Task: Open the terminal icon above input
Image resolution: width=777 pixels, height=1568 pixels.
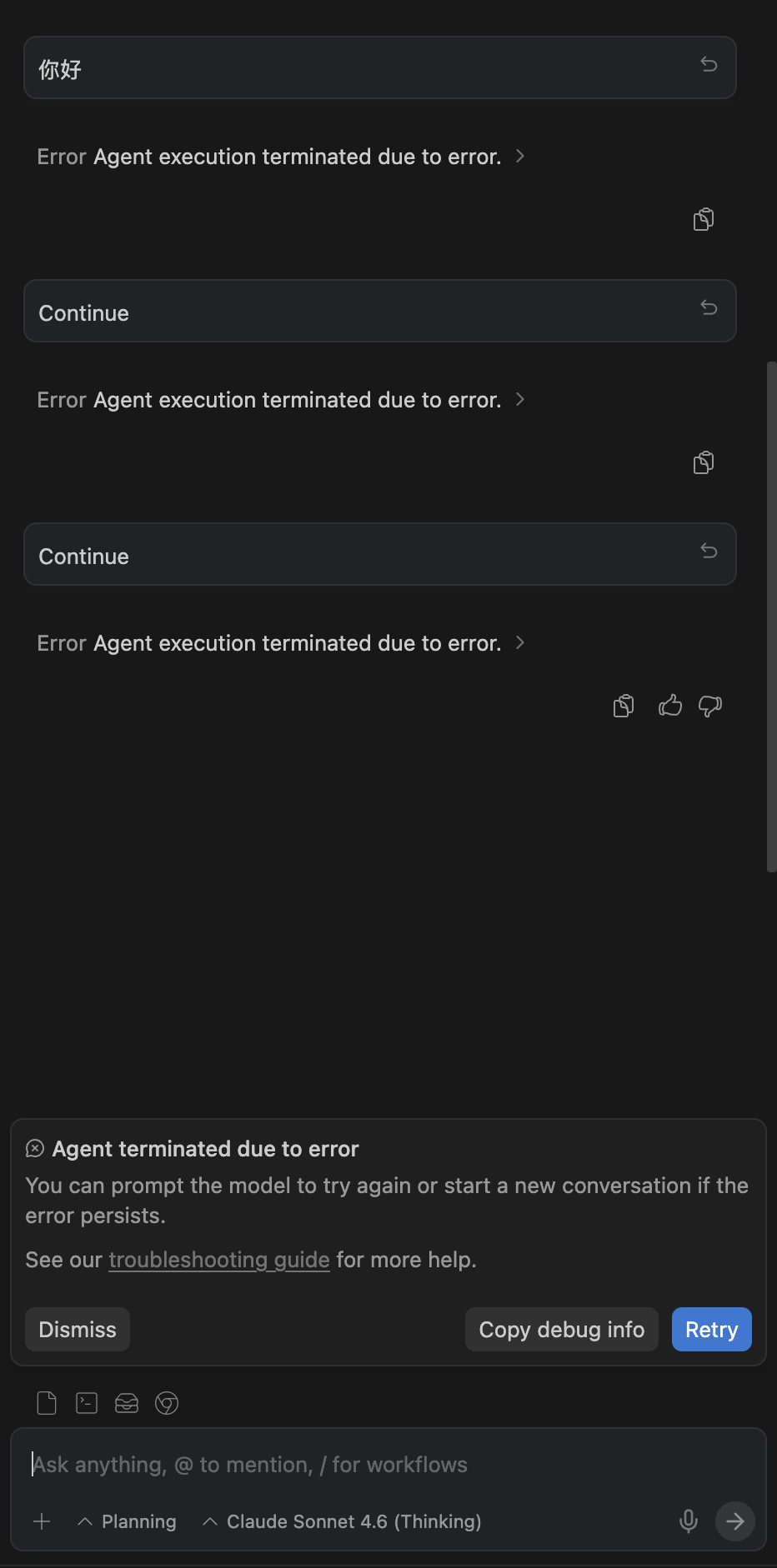Action: click(87, 1403)
